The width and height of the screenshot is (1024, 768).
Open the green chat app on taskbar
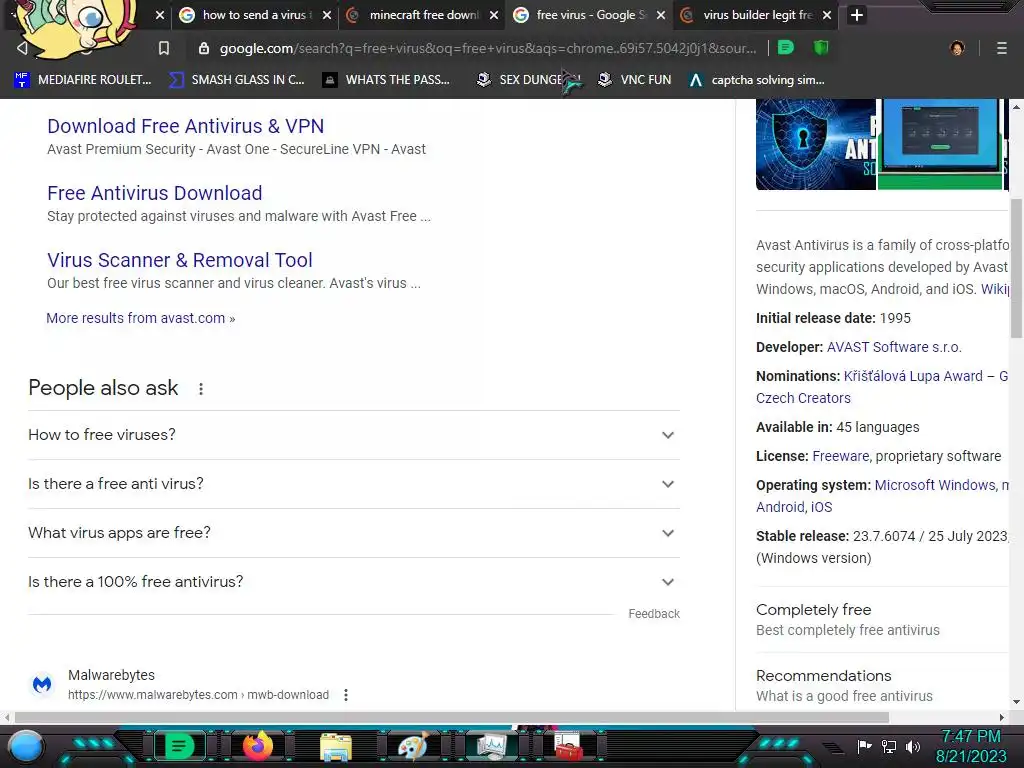tap(179, 746)
